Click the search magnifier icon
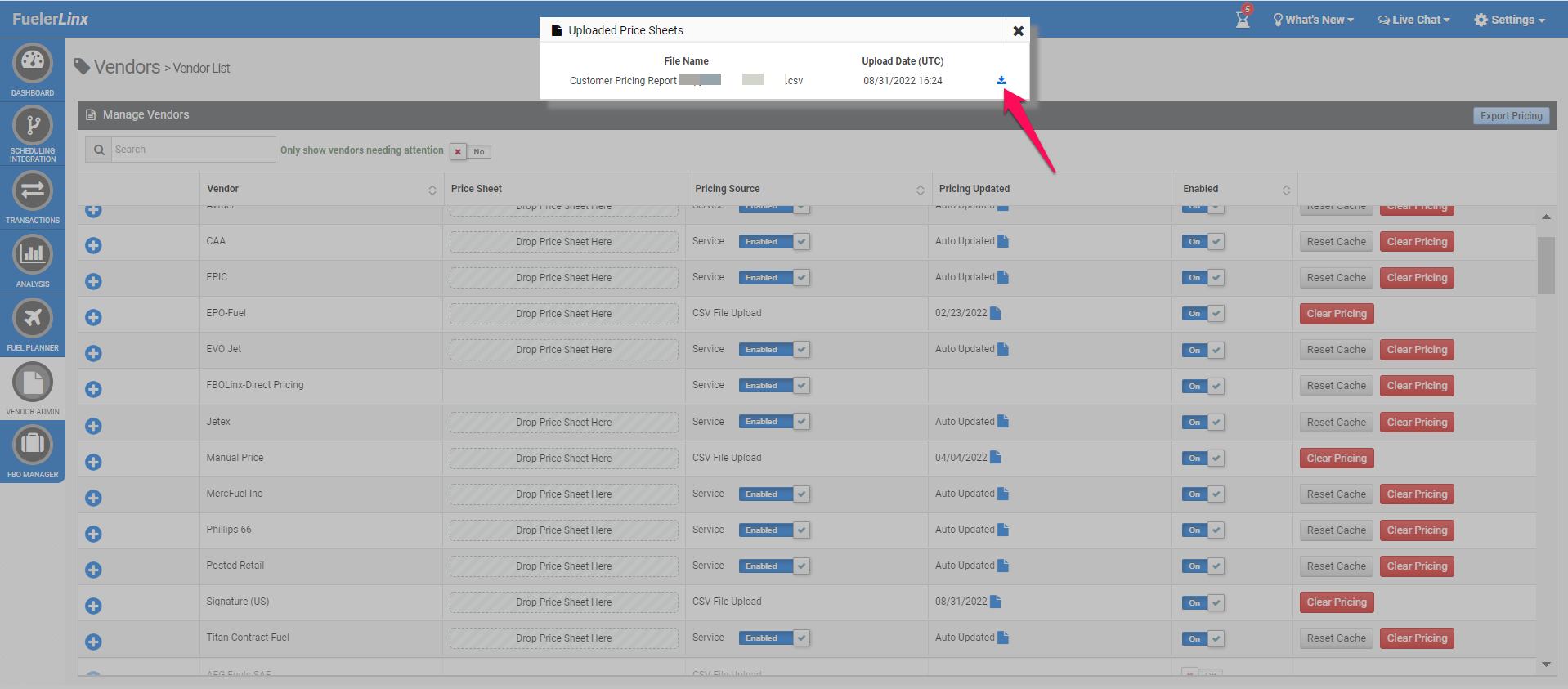Screen dimensions: 1568x689 99,150
